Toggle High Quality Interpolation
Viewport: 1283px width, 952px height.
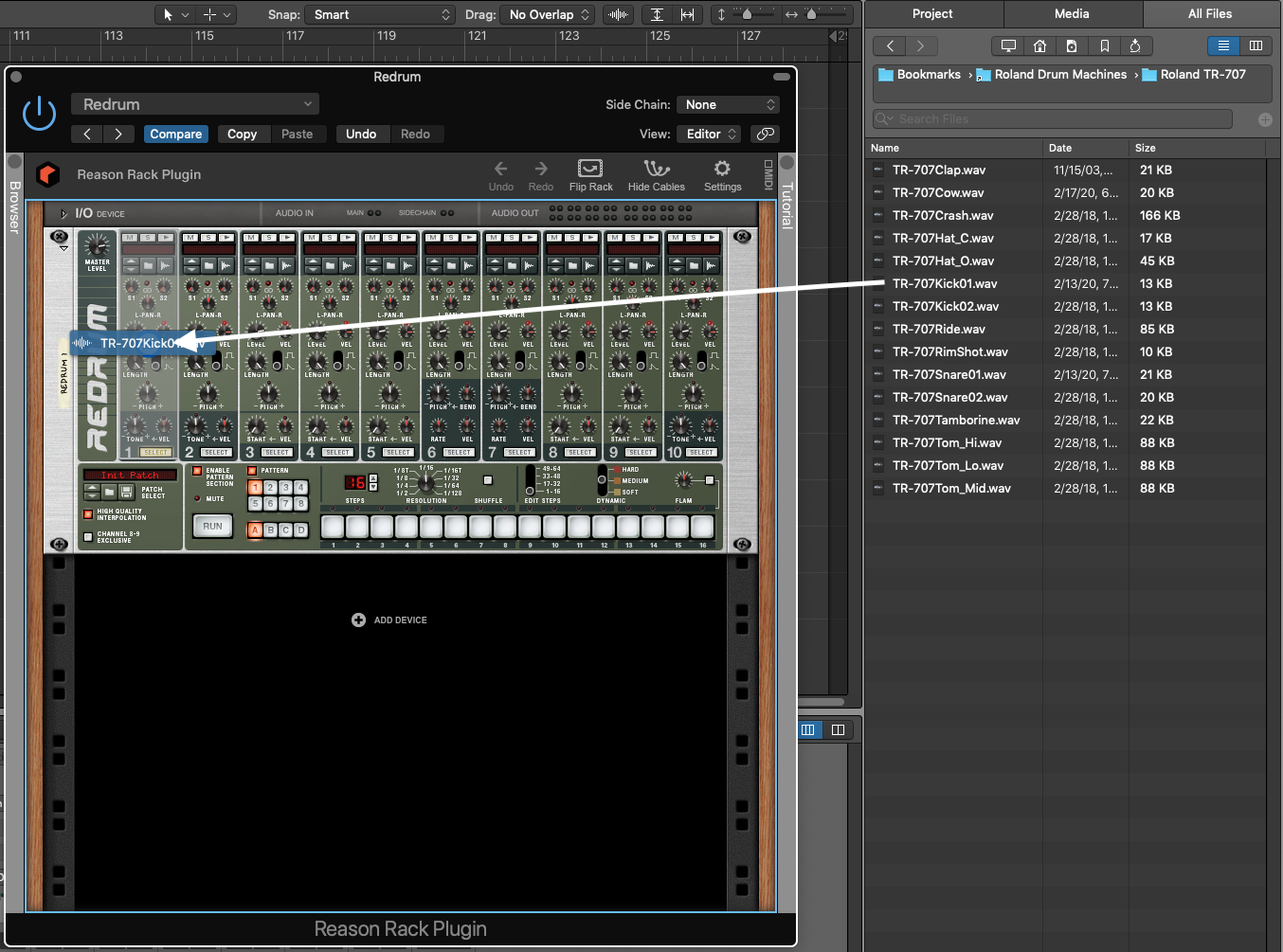[x=88, y=514]
